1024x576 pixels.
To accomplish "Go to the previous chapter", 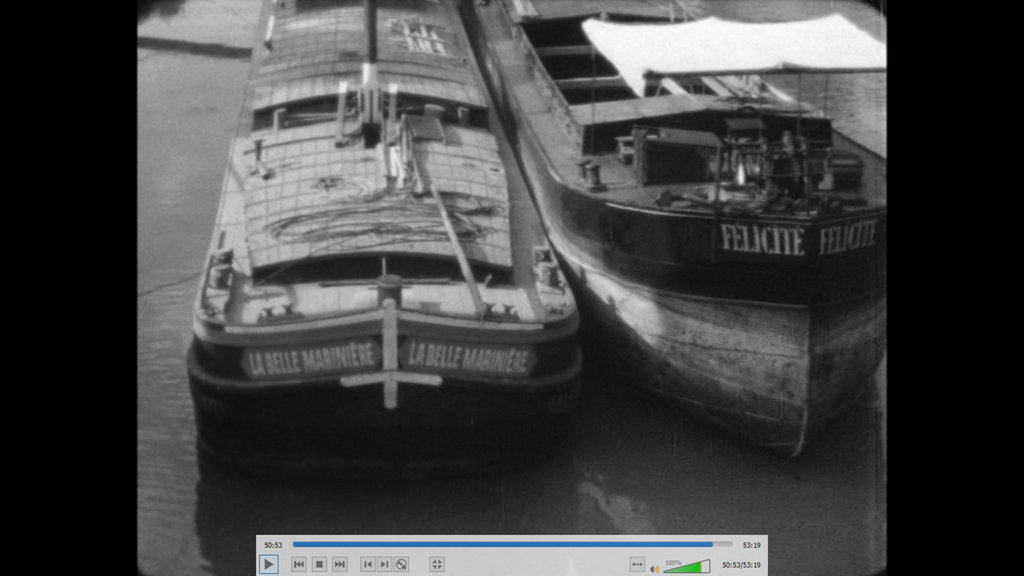I will (x=367, y=564).
